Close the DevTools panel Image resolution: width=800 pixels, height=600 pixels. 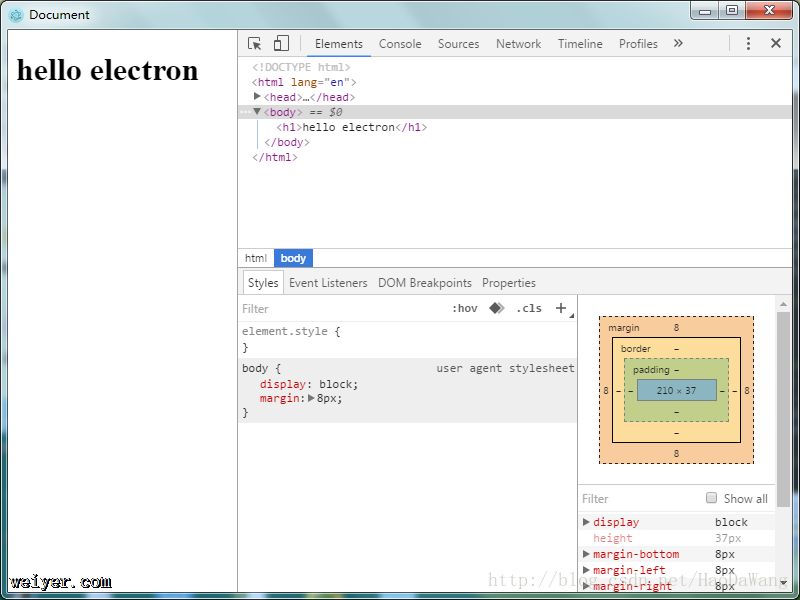tap(776, 43)
